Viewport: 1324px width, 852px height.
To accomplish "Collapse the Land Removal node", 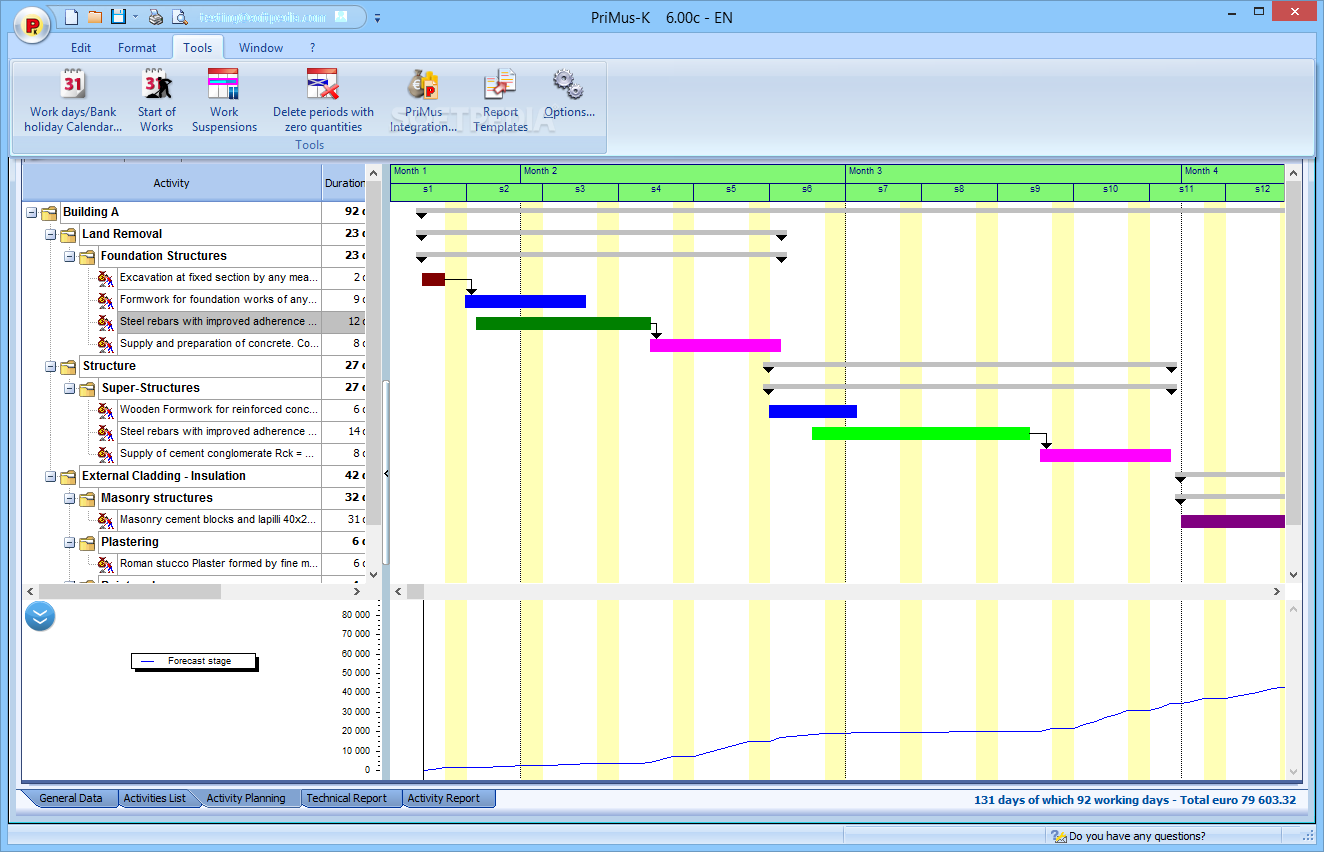I will click(51, 234).
